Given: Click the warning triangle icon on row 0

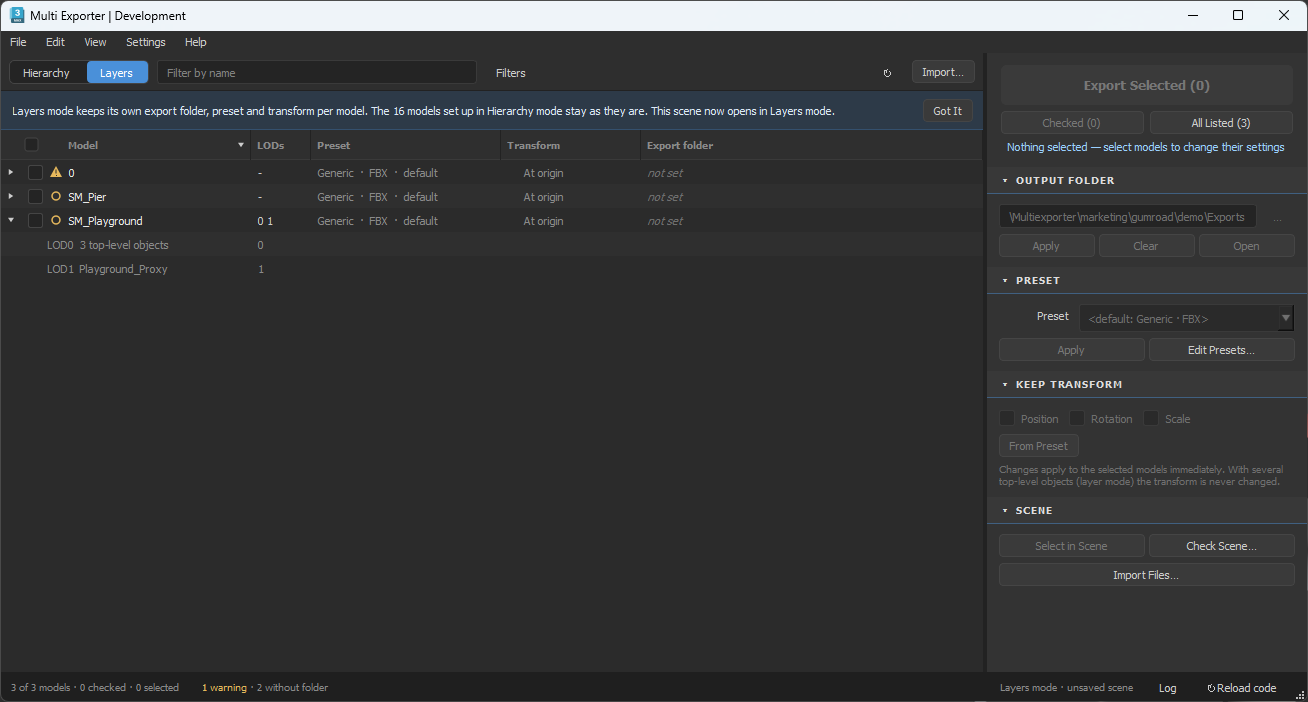Looking at the screenshot, I should pyautogui.click(x=56, y=172).
